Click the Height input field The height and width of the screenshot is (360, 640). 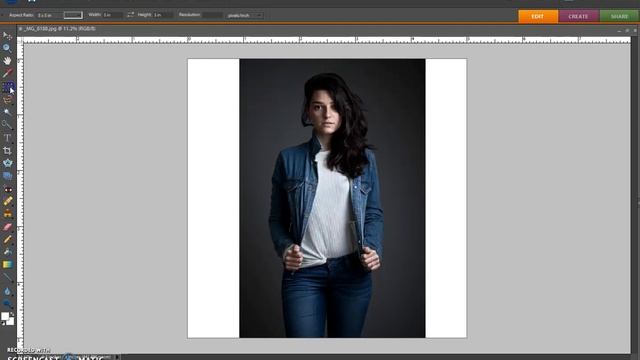[163, 15]
